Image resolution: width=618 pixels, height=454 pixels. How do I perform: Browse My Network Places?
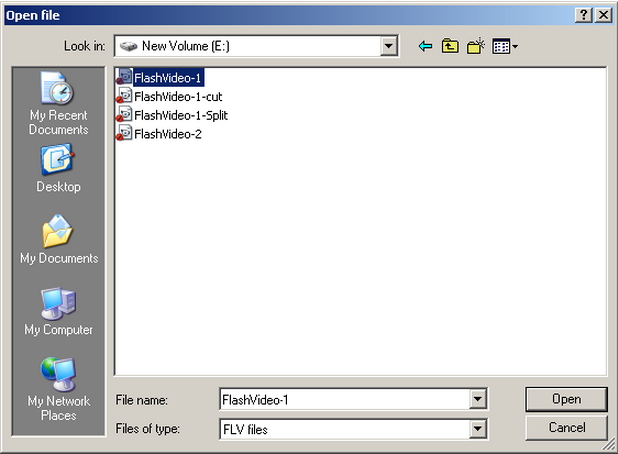tap(58, 388)
